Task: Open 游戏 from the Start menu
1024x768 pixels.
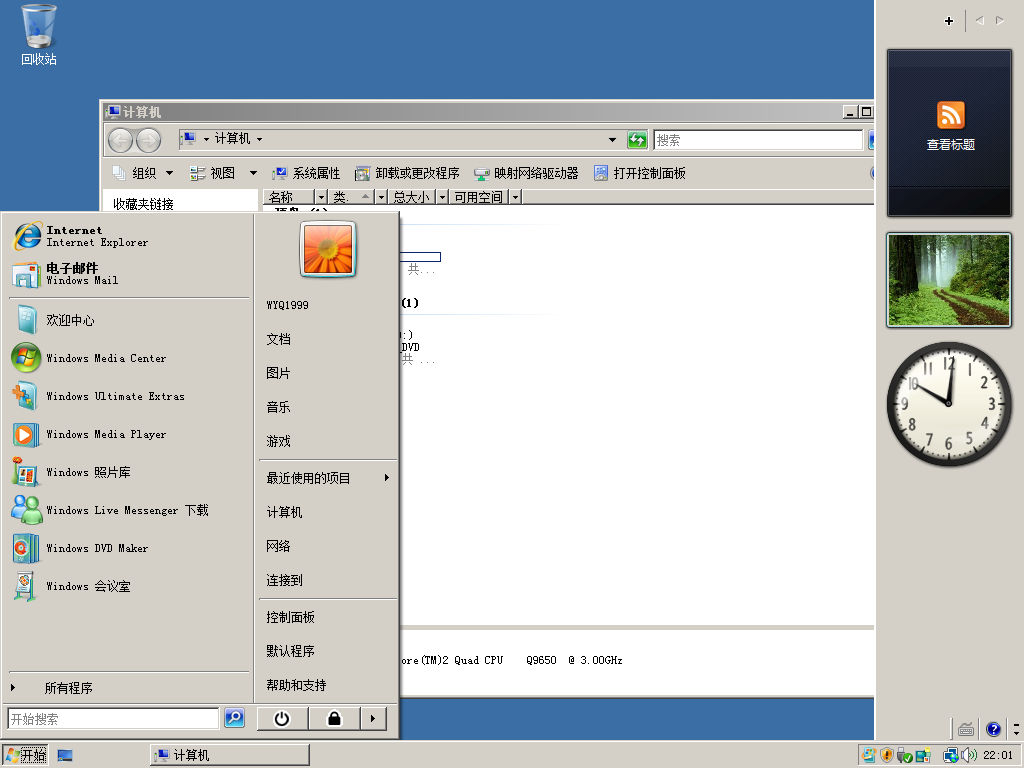Action: (328, 441)
